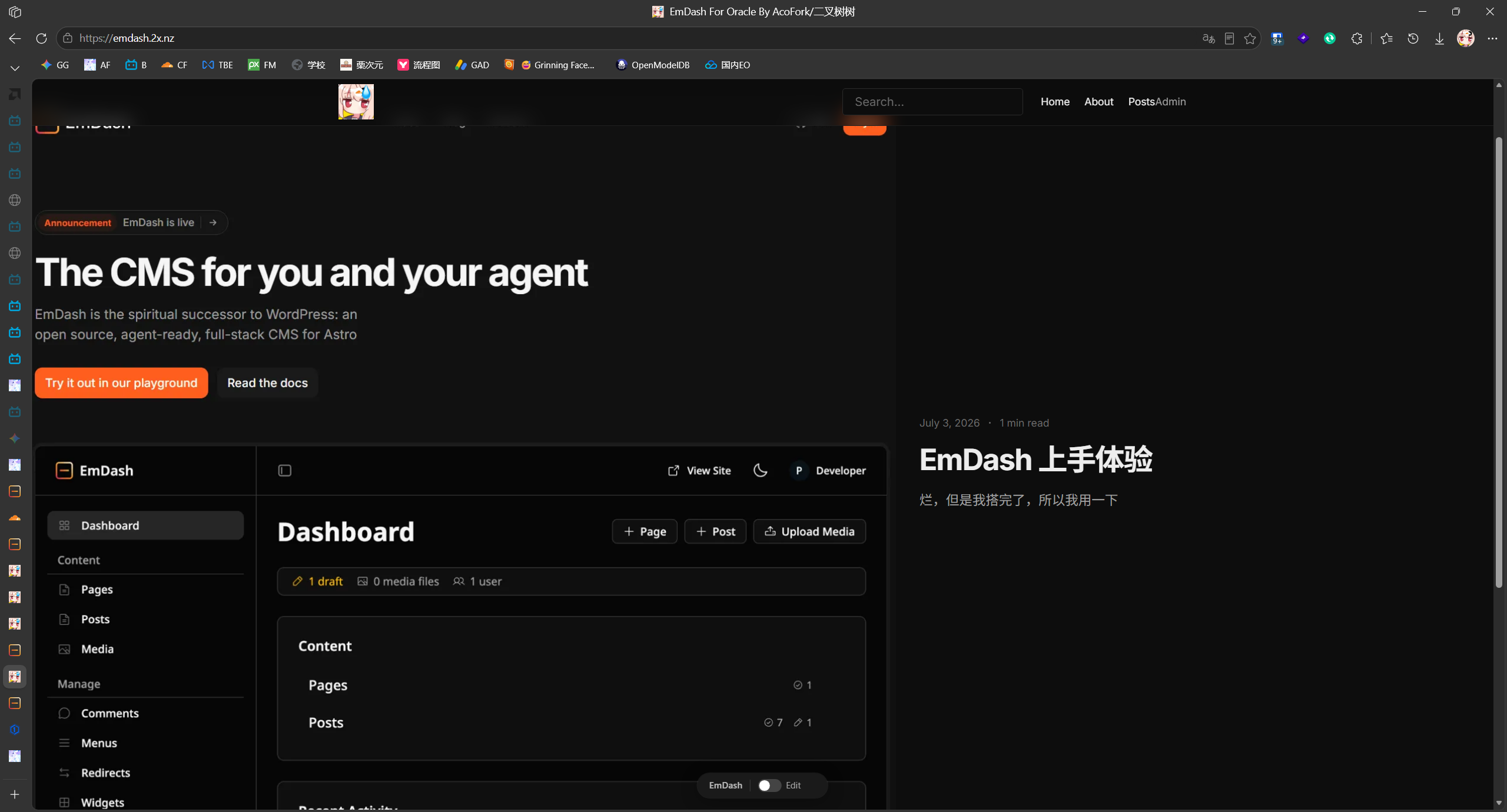Click the Search input field

(x=932, y=102)
